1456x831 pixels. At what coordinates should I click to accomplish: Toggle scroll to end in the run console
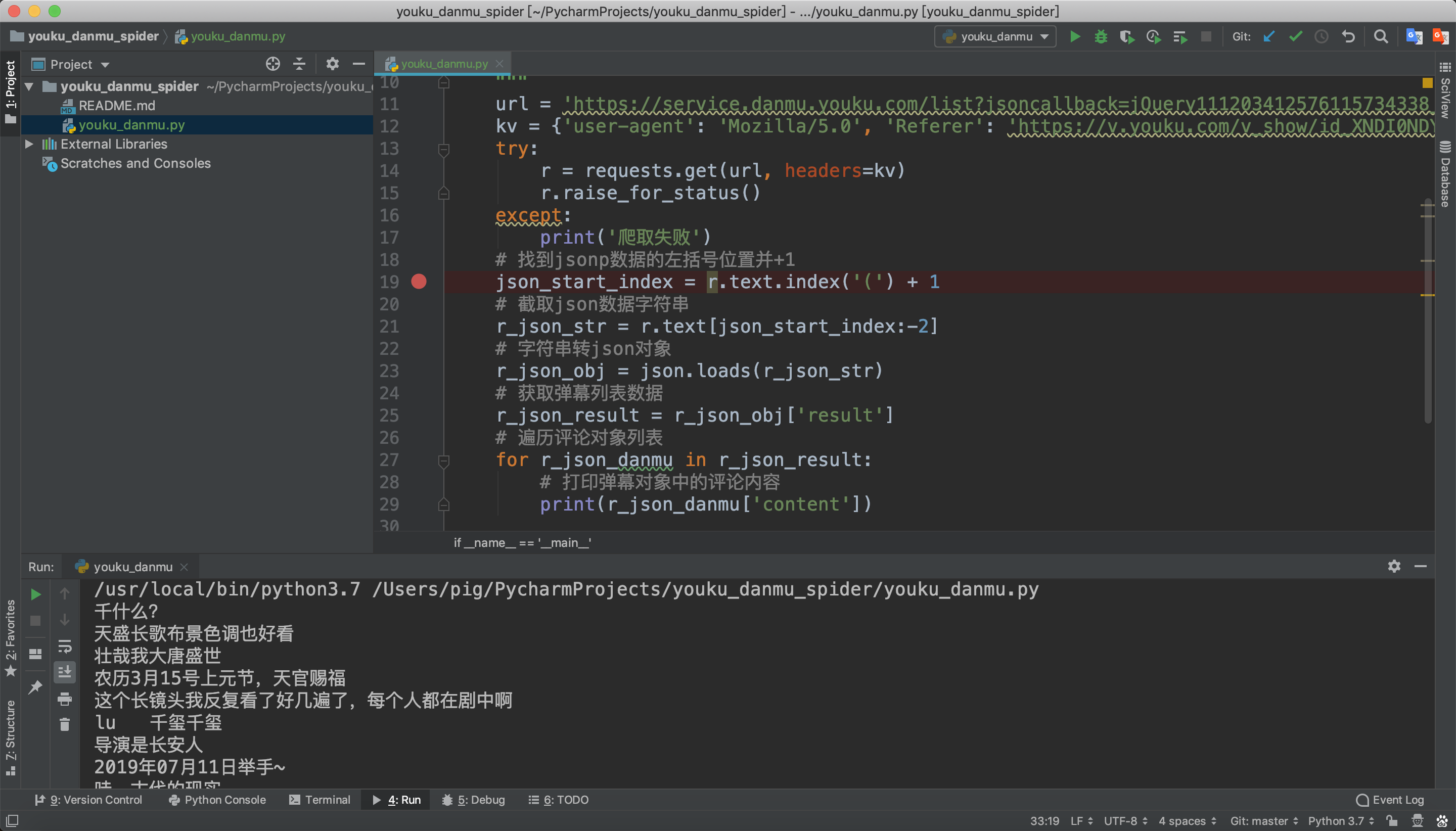[65, 672]
